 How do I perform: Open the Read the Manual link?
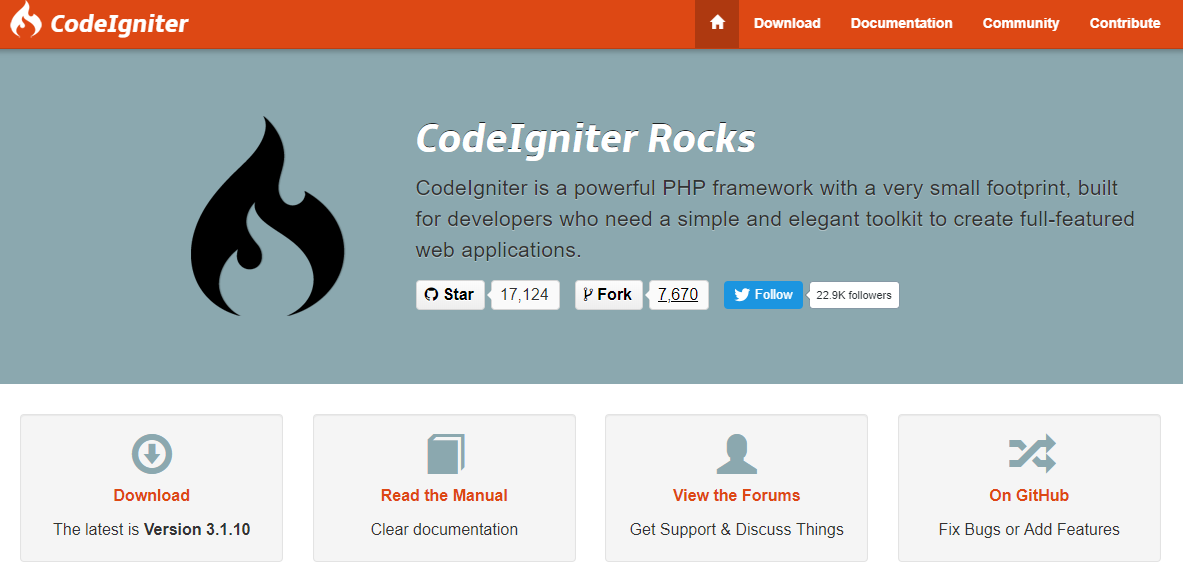tap(444, 496)
